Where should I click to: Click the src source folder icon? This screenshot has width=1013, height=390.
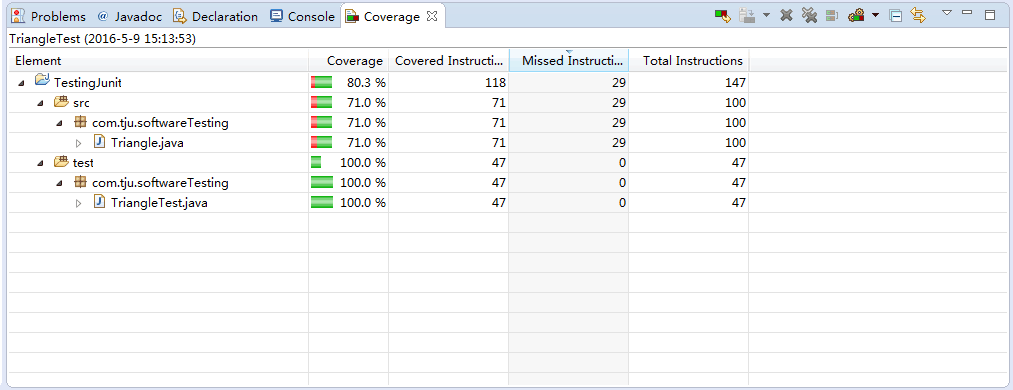coord(61,102)
